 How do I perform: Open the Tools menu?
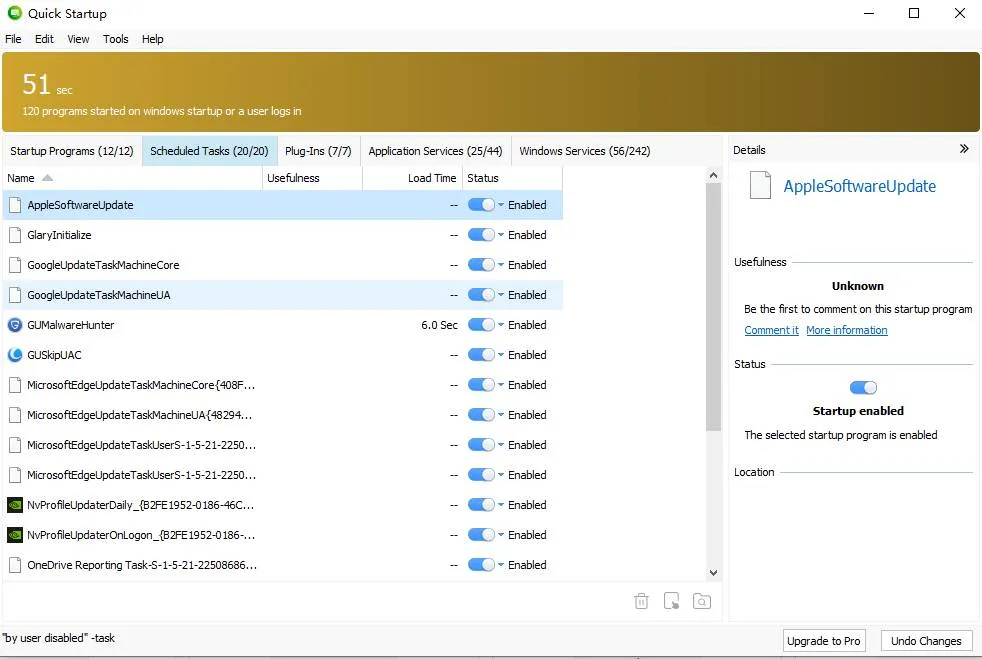pos(116,39)
